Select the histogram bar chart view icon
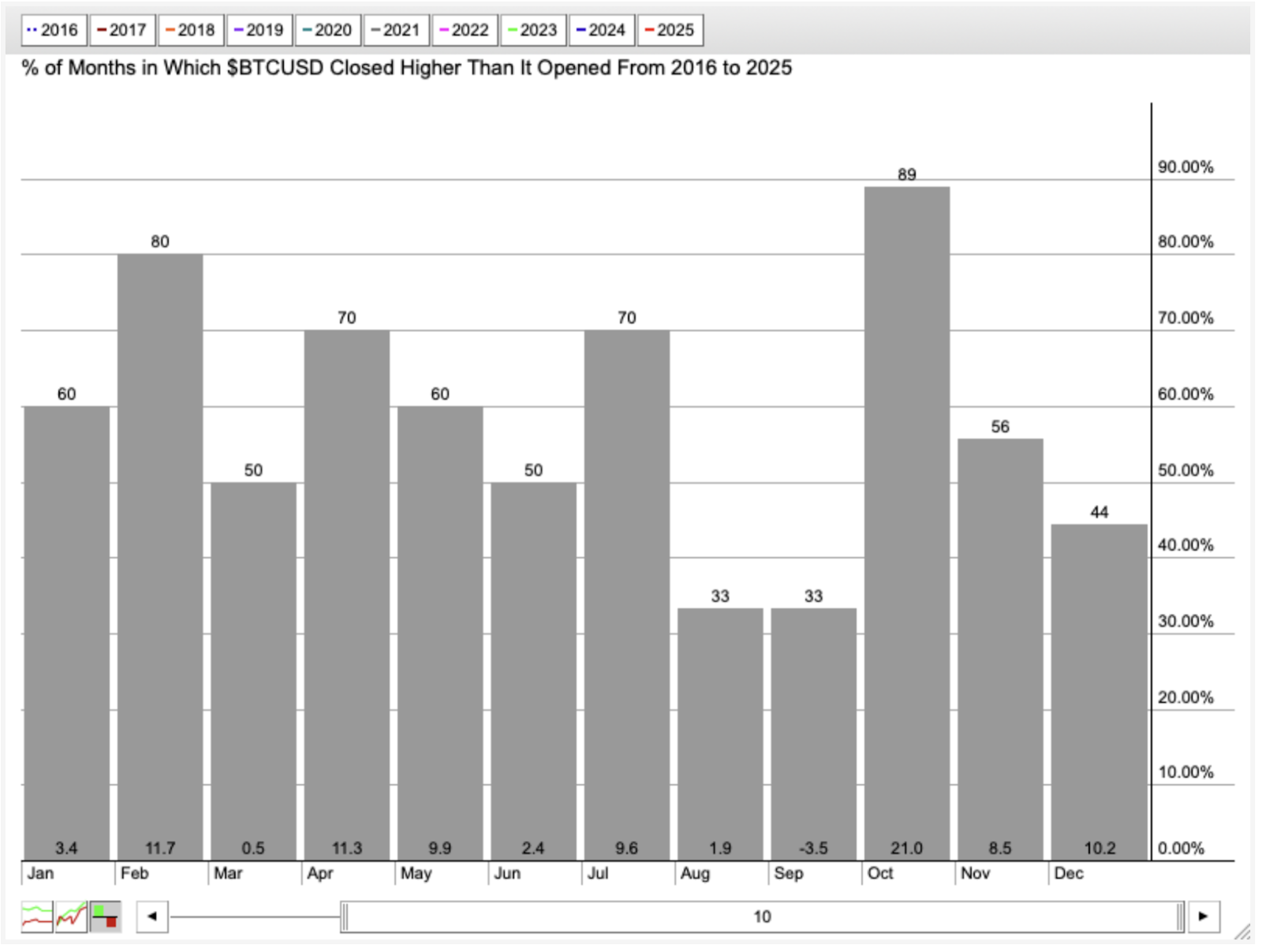 click(x=105, y=917)
